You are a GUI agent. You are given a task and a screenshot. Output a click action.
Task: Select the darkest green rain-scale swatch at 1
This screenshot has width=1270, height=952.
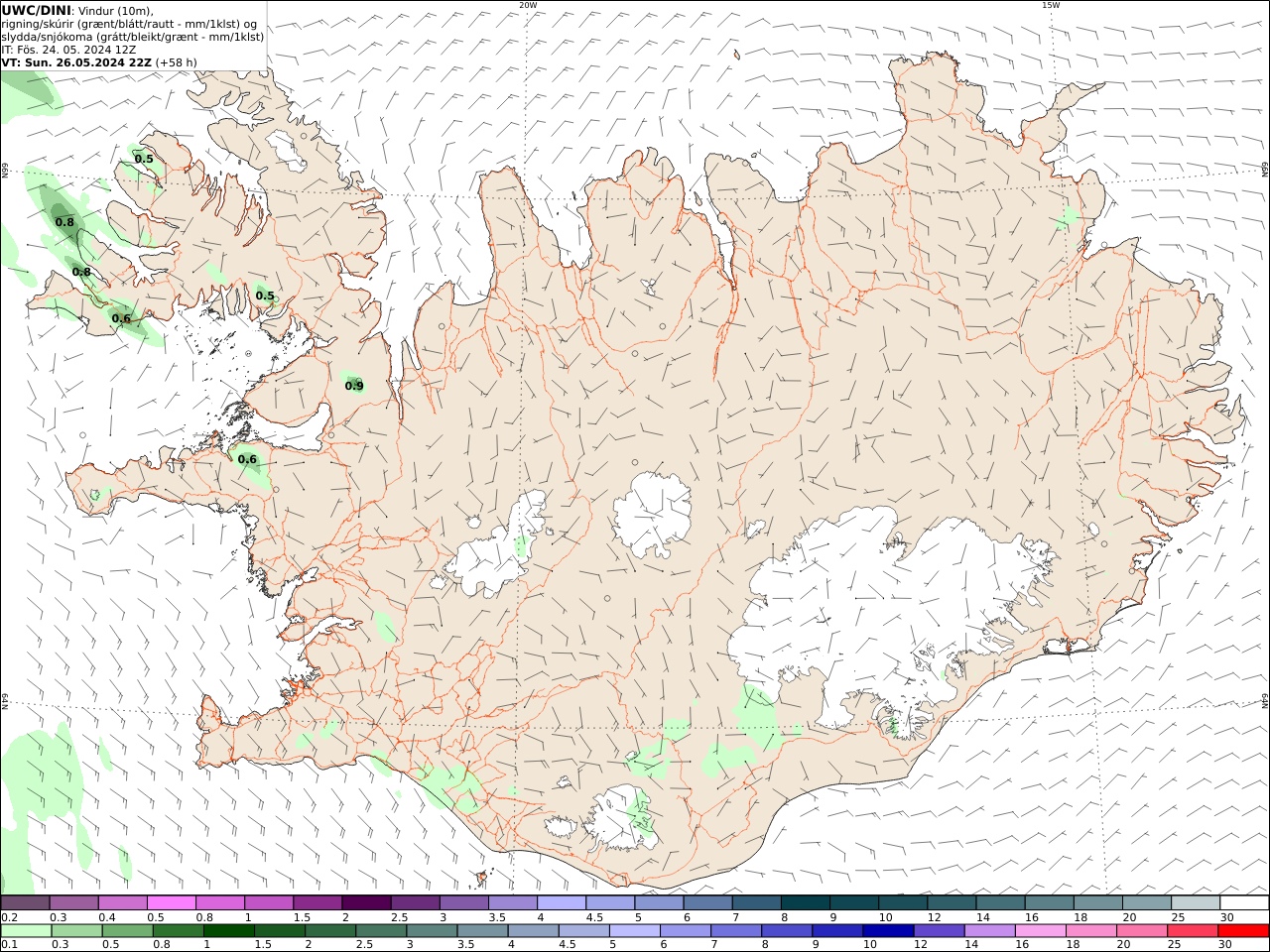tap(228, 931)
